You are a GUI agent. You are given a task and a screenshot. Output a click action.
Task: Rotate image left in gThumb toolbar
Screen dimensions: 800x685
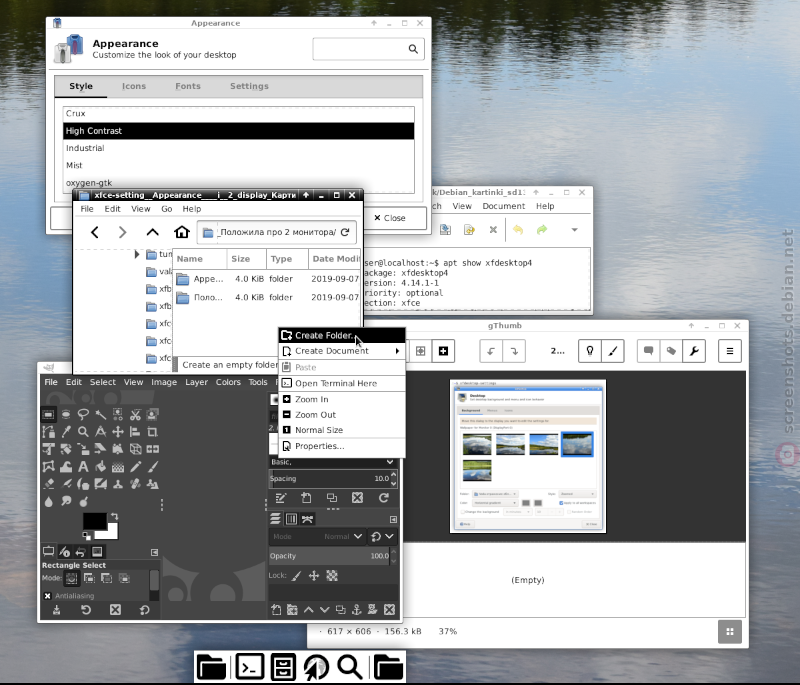click(491, 351)
